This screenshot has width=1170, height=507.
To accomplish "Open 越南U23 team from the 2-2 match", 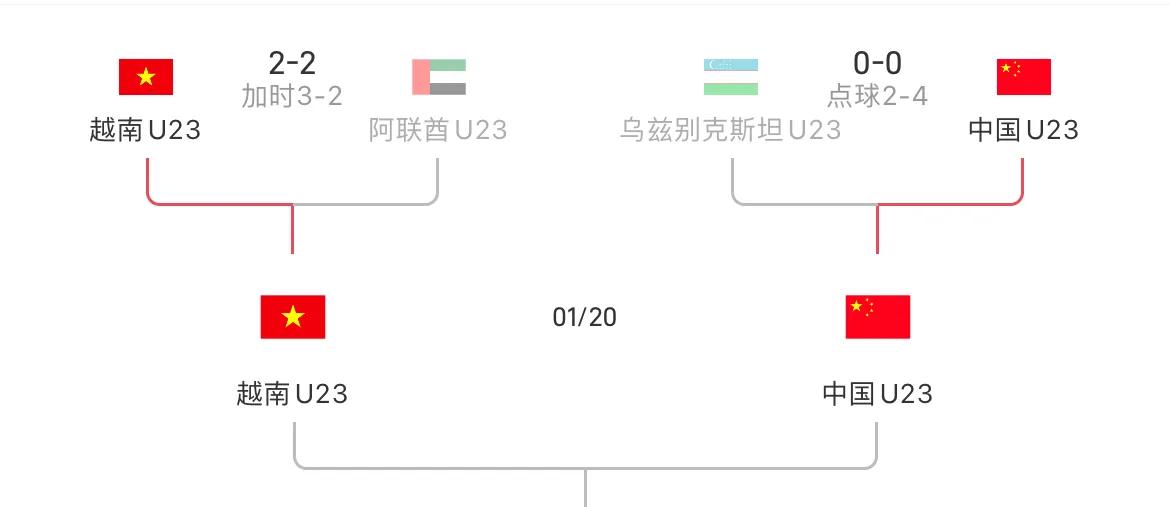I will pos(146,130).
